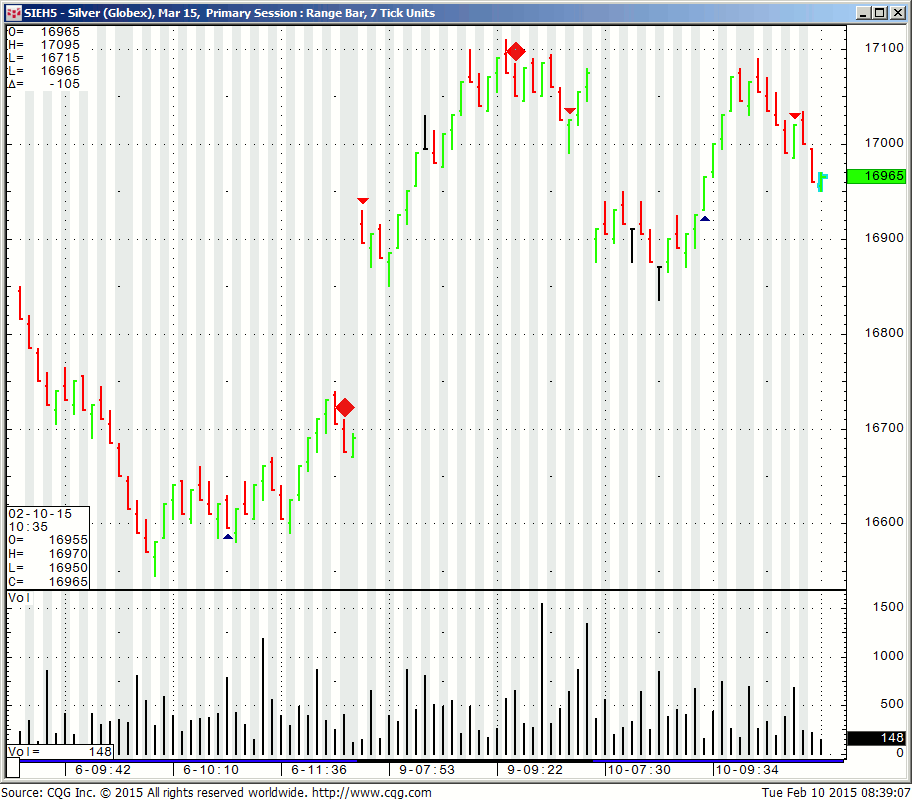Screen dimensions: 912x800
Task: Click the 6-09:42 time axis label
Action: tap(103, 770)
